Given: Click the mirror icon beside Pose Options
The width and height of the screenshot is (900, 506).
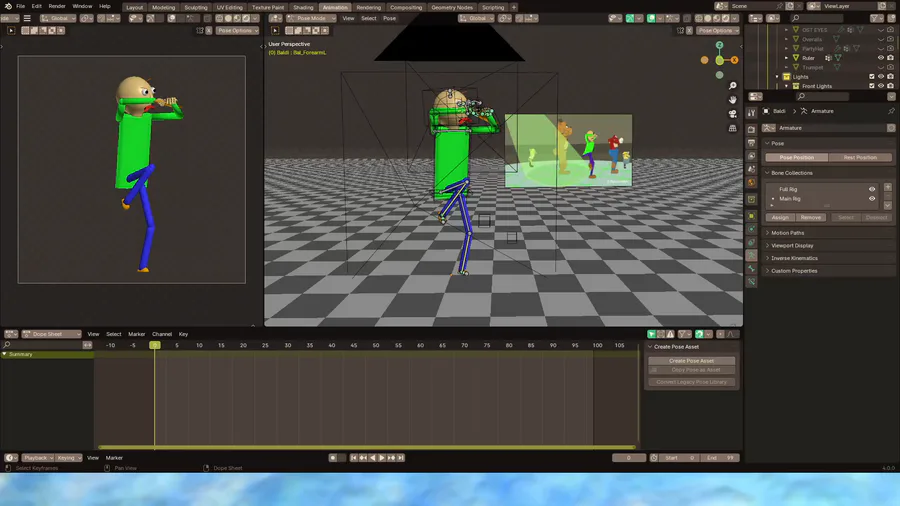Looking at the screenshot, I should [680, 30].
